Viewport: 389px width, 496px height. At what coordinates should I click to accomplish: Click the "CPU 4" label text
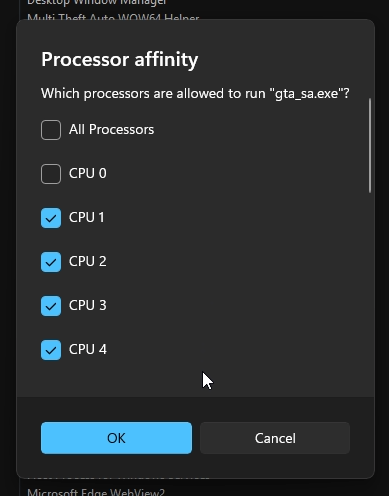coord(88,350)
